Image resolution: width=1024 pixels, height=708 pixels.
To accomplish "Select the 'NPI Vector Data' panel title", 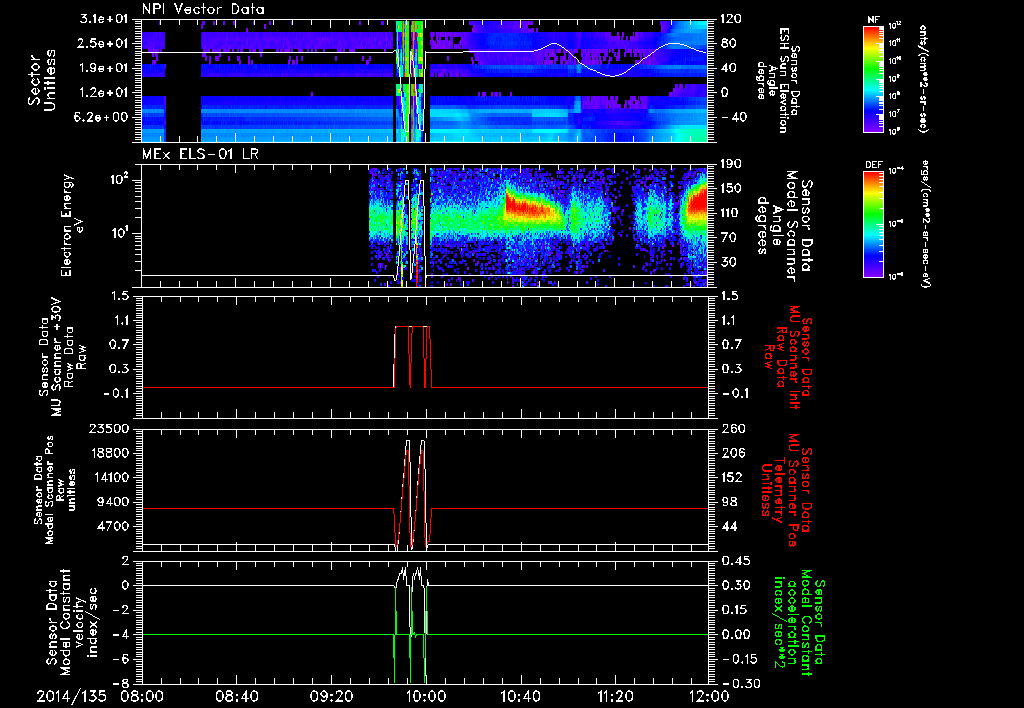I will [x=204, y=9].
